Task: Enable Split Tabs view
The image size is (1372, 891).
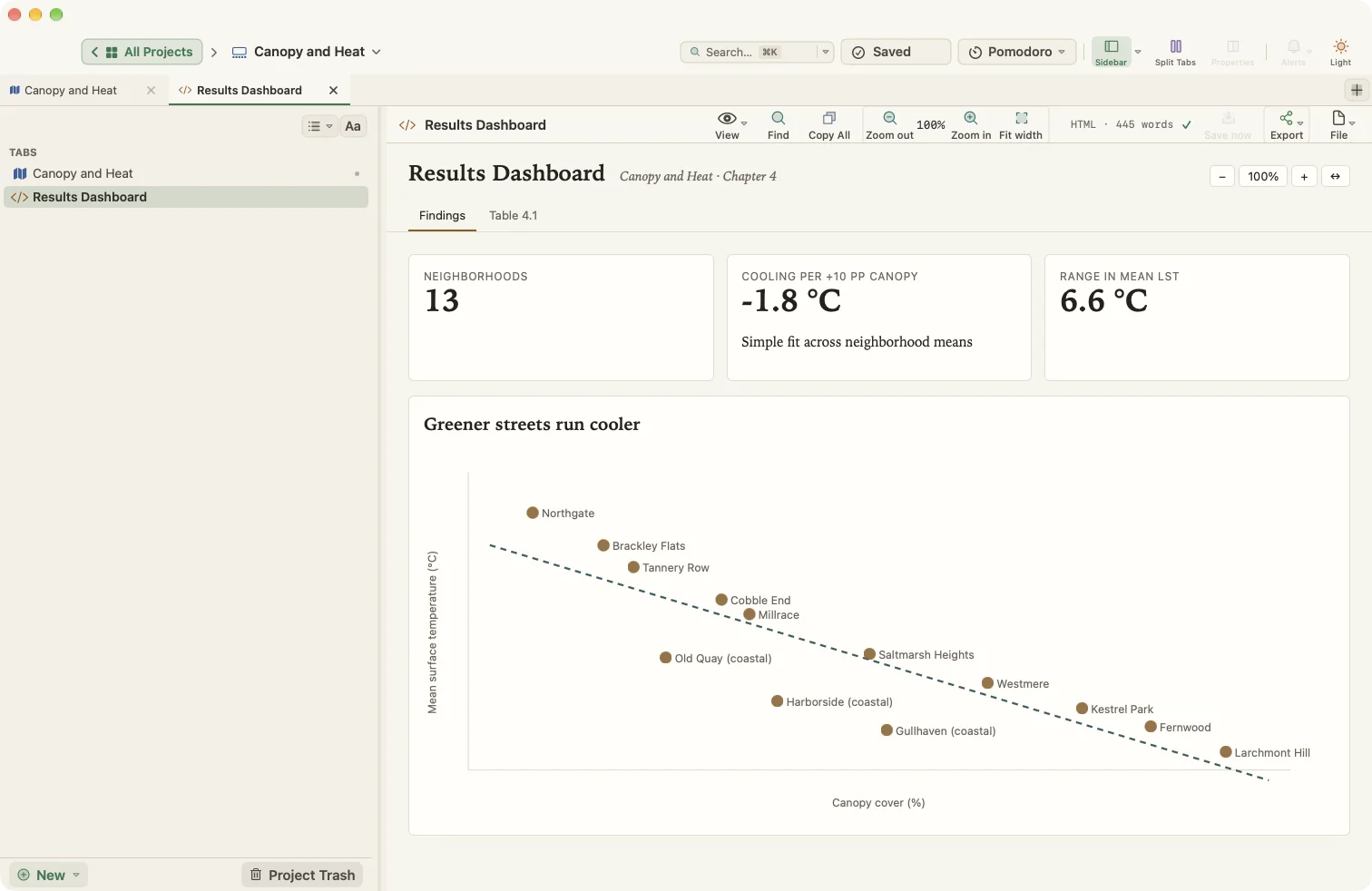Action: pos(1175,52)
